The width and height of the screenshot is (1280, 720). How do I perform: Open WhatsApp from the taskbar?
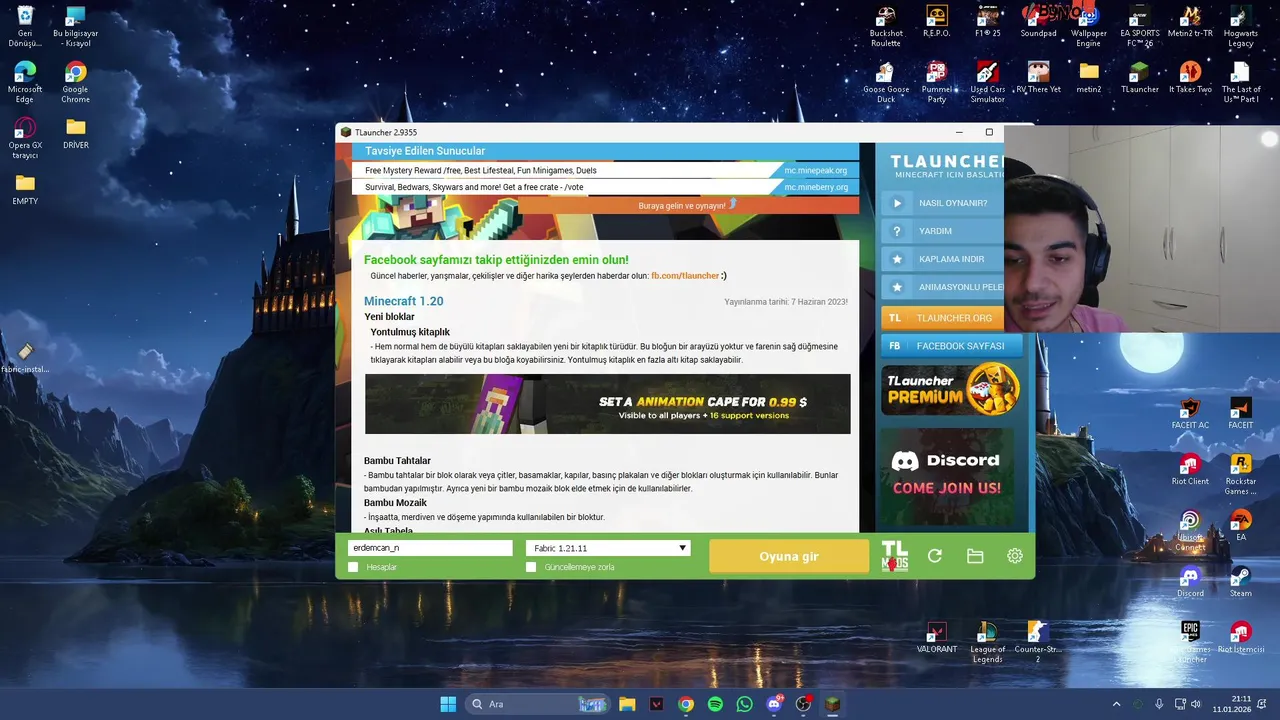(x=744, y=704)
